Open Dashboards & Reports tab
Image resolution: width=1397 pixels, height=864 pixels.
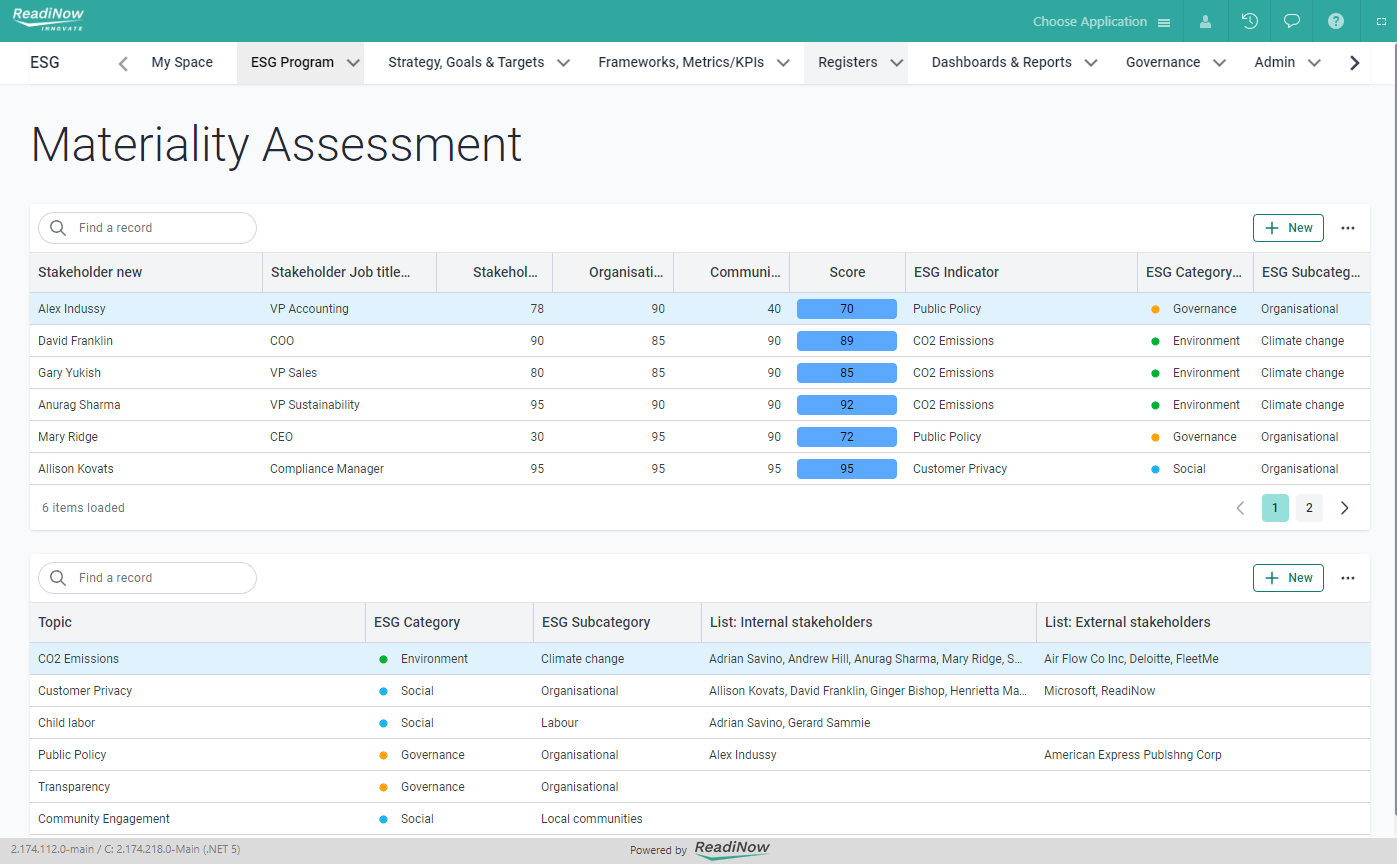(x=1001, y=62)
